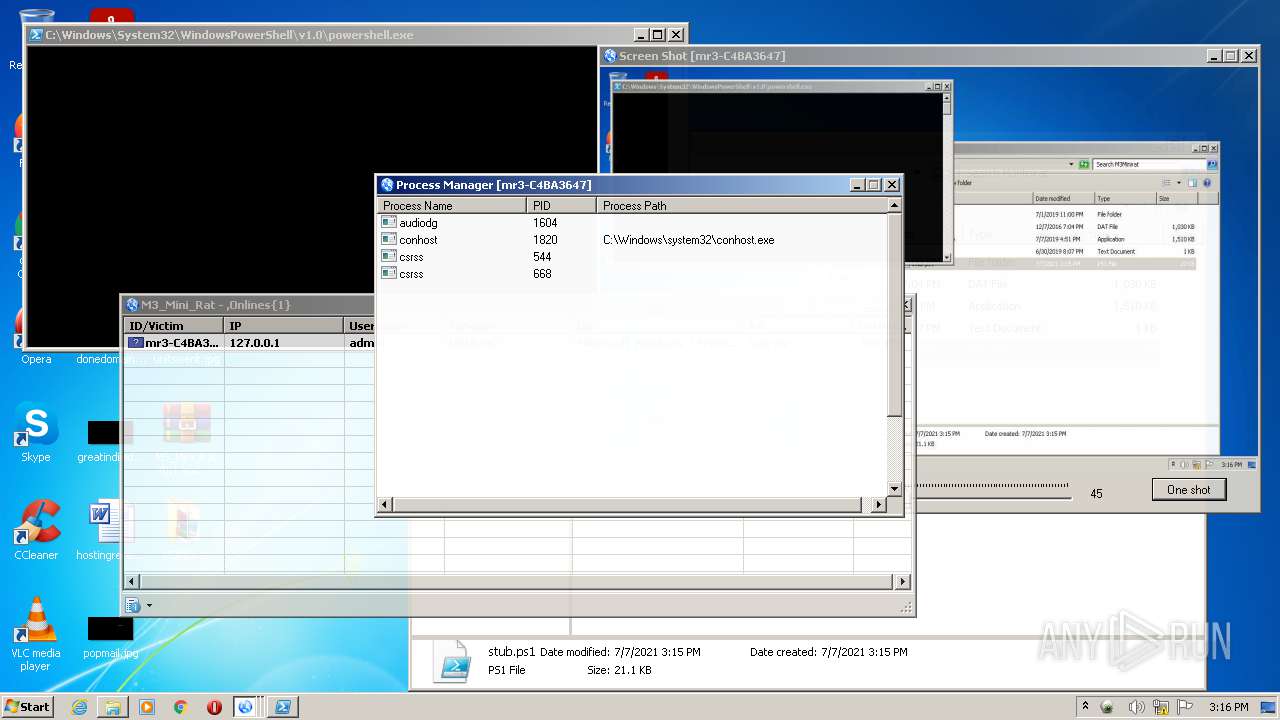Click the taskbar clock showing 3:16 PM

(1228, 707)
